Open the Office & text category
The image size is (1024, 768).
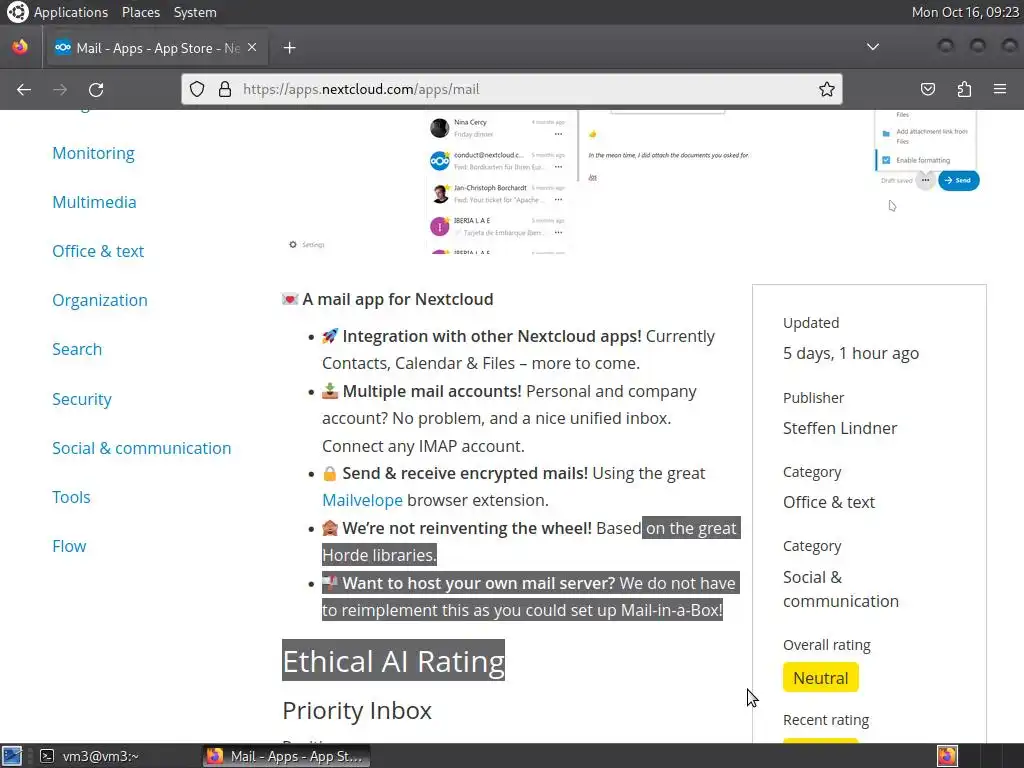pyautogui.click(x=98, y=251)
